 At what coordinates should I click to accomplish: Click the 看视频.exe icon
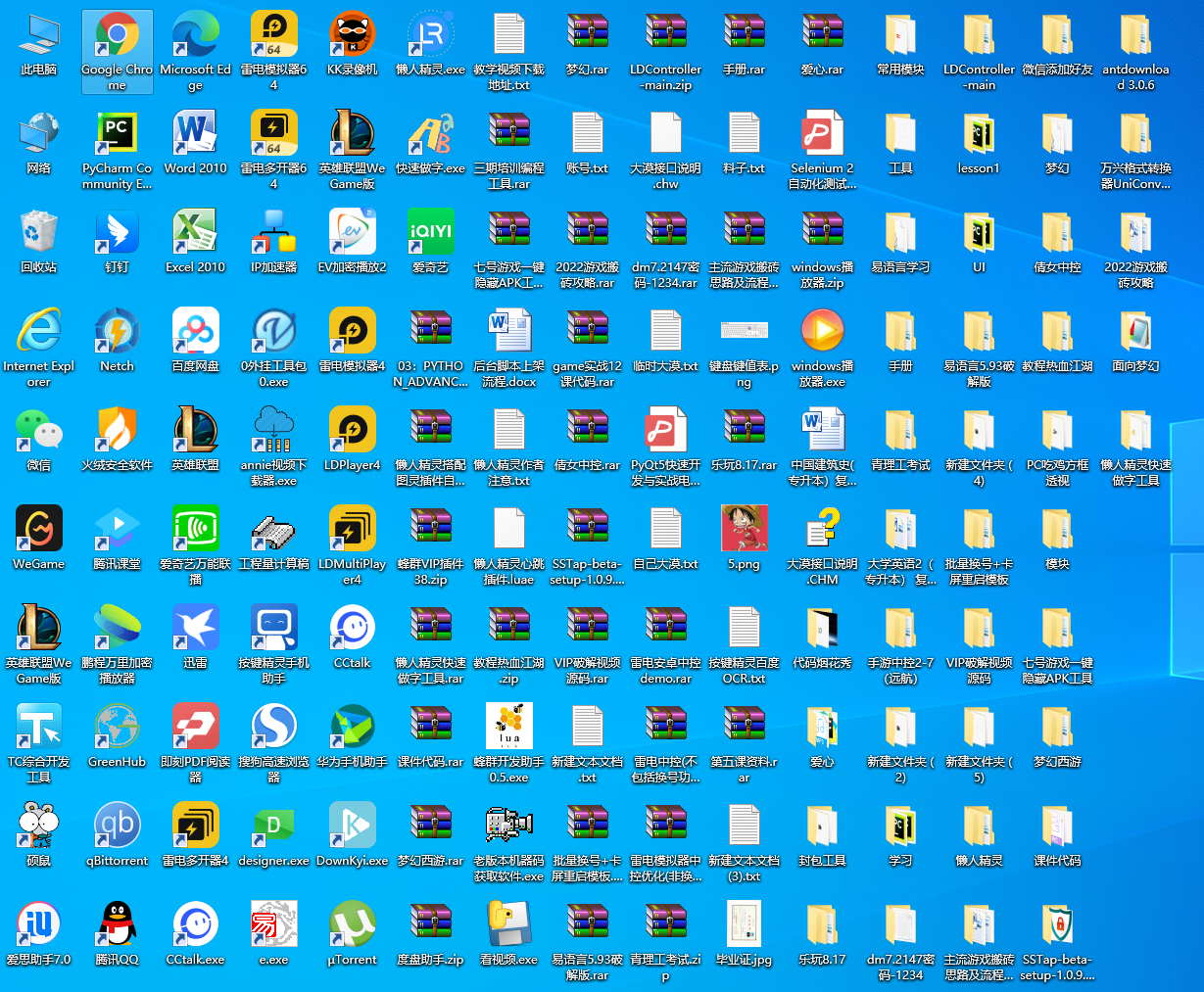[x=509, y=935]
